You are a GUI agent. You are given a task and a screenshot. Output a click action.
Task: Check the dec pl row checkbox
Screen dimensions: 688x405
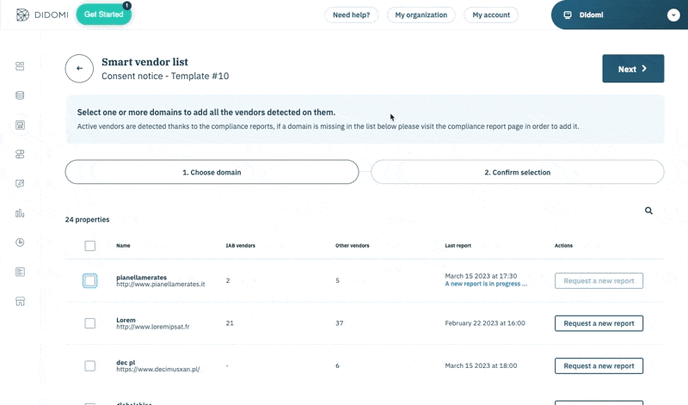tap(90, 366)
